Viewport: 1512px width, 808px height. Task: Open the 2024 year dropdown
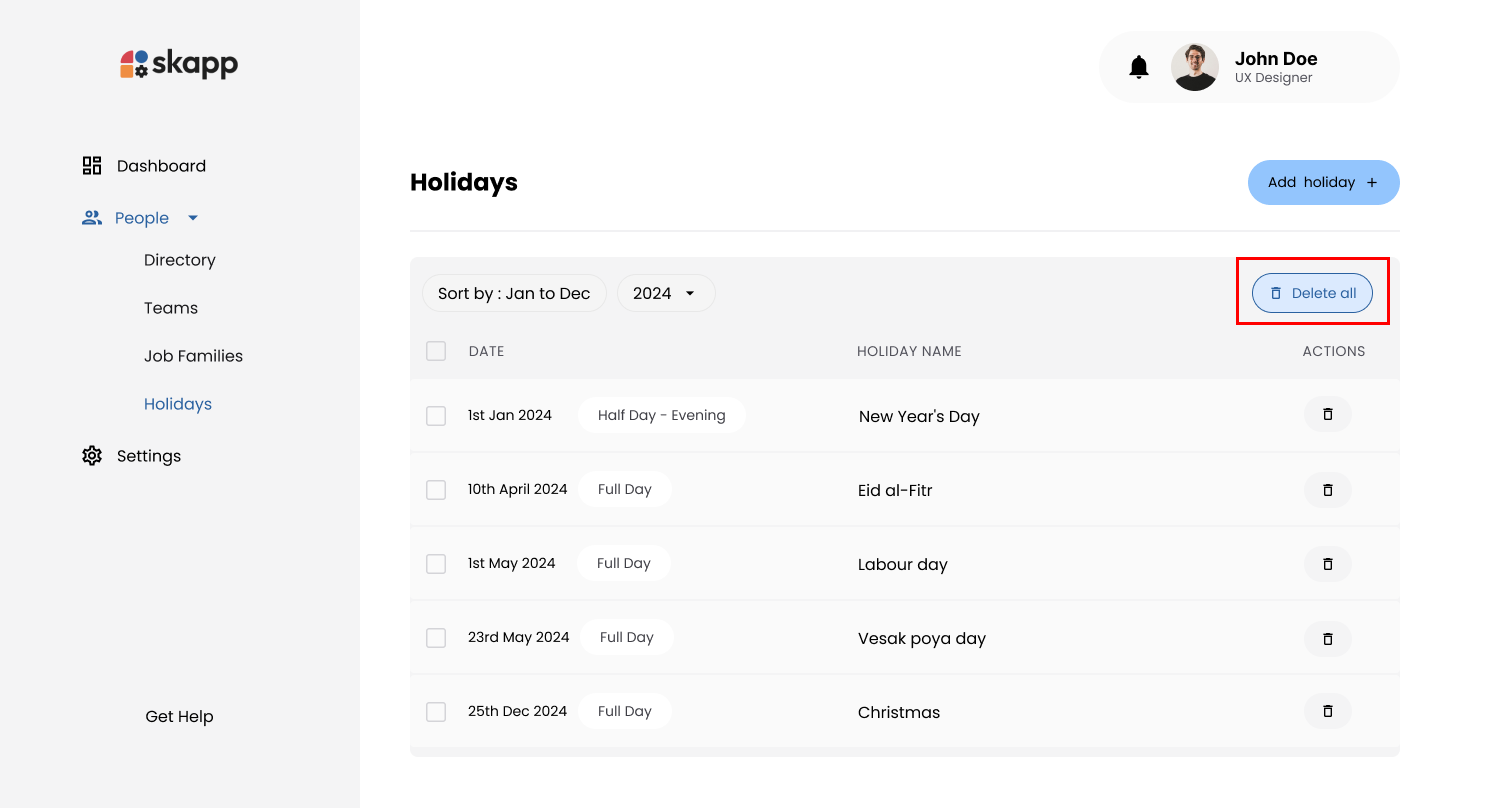point(666,293)
